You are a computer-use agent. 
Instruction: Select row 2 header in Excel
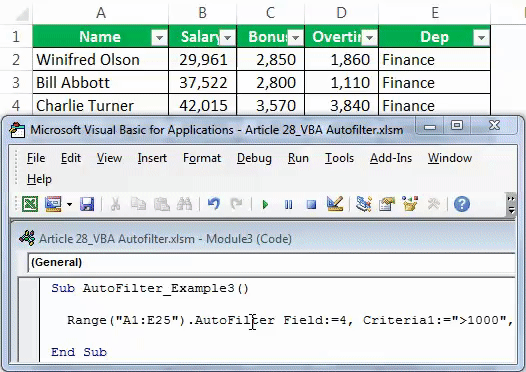16,60
